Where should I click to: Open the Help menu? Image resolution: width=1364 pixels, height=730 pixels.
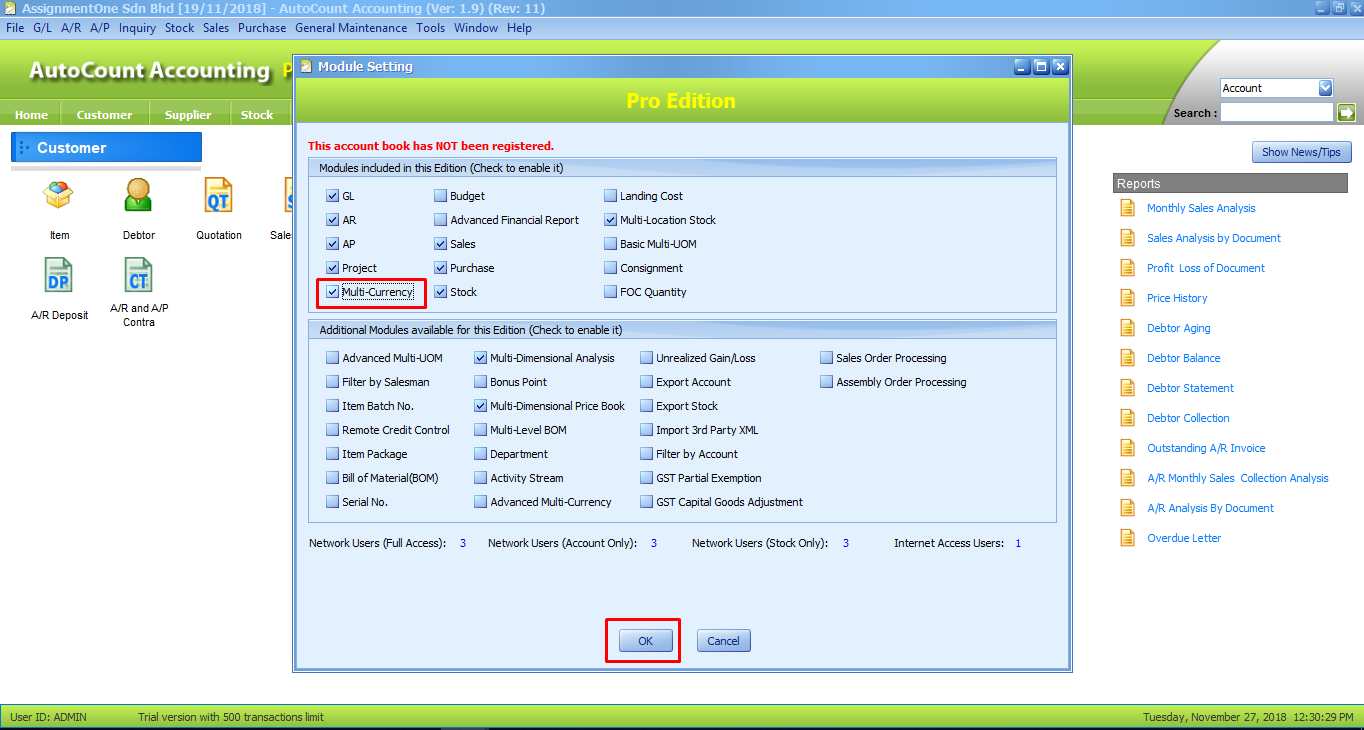coord(519,28)
